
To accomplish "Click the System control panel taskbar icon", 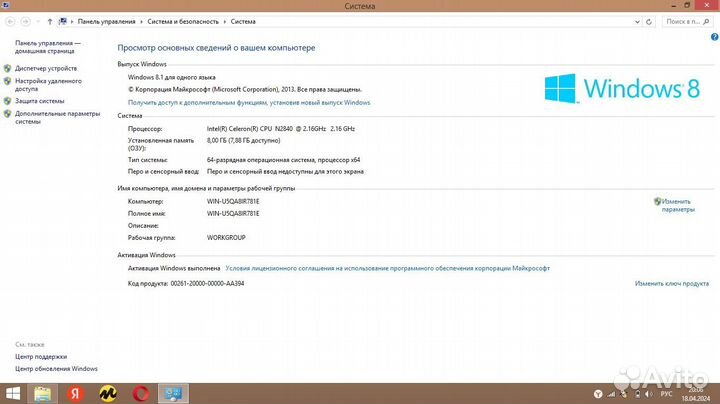I will click(x=172, y=393).
